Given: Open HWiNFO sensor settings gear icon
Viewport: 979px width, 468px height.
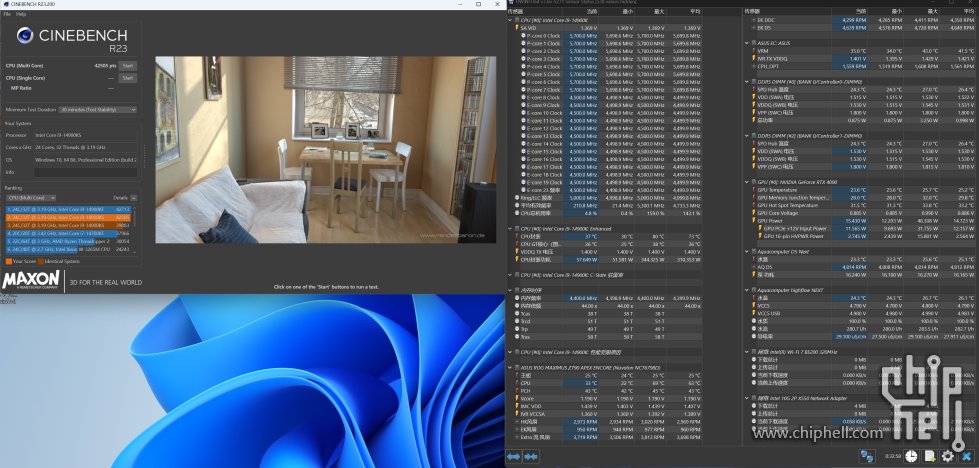Looking at the screenshot, I should point(948,456).
